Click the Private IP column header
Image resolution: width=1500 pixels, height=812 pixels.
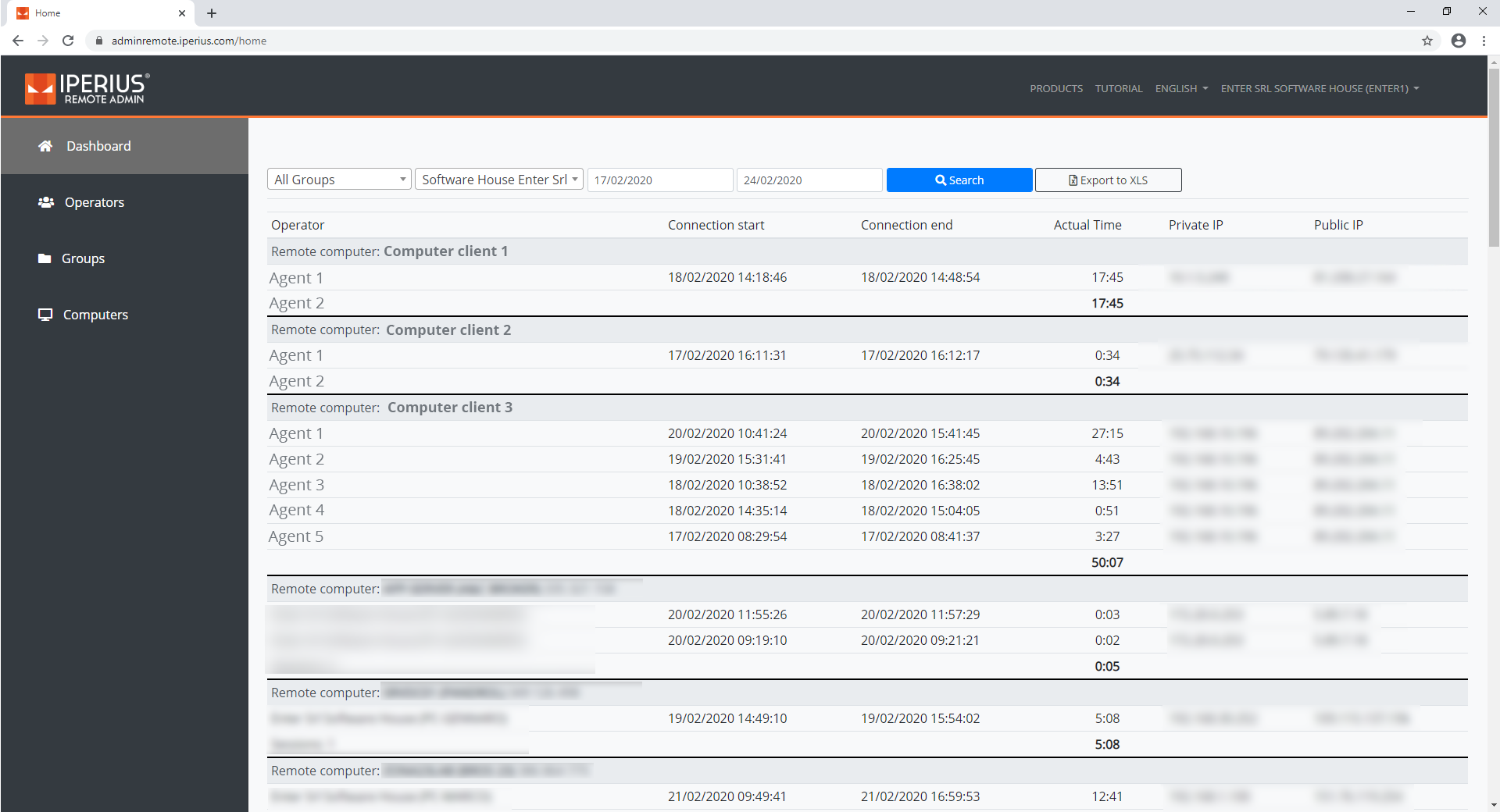1195,225
